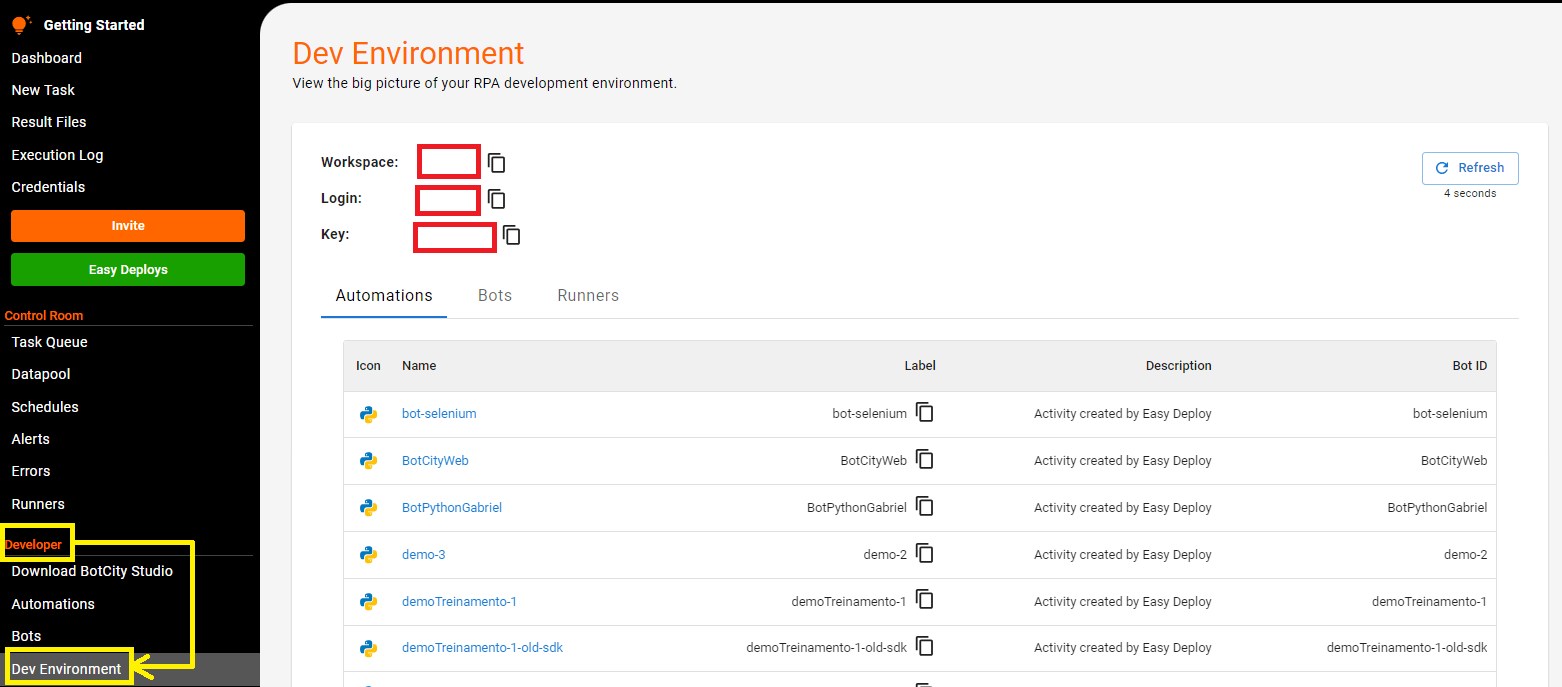Open the demo-3 automation link

(x=424, y=554)
